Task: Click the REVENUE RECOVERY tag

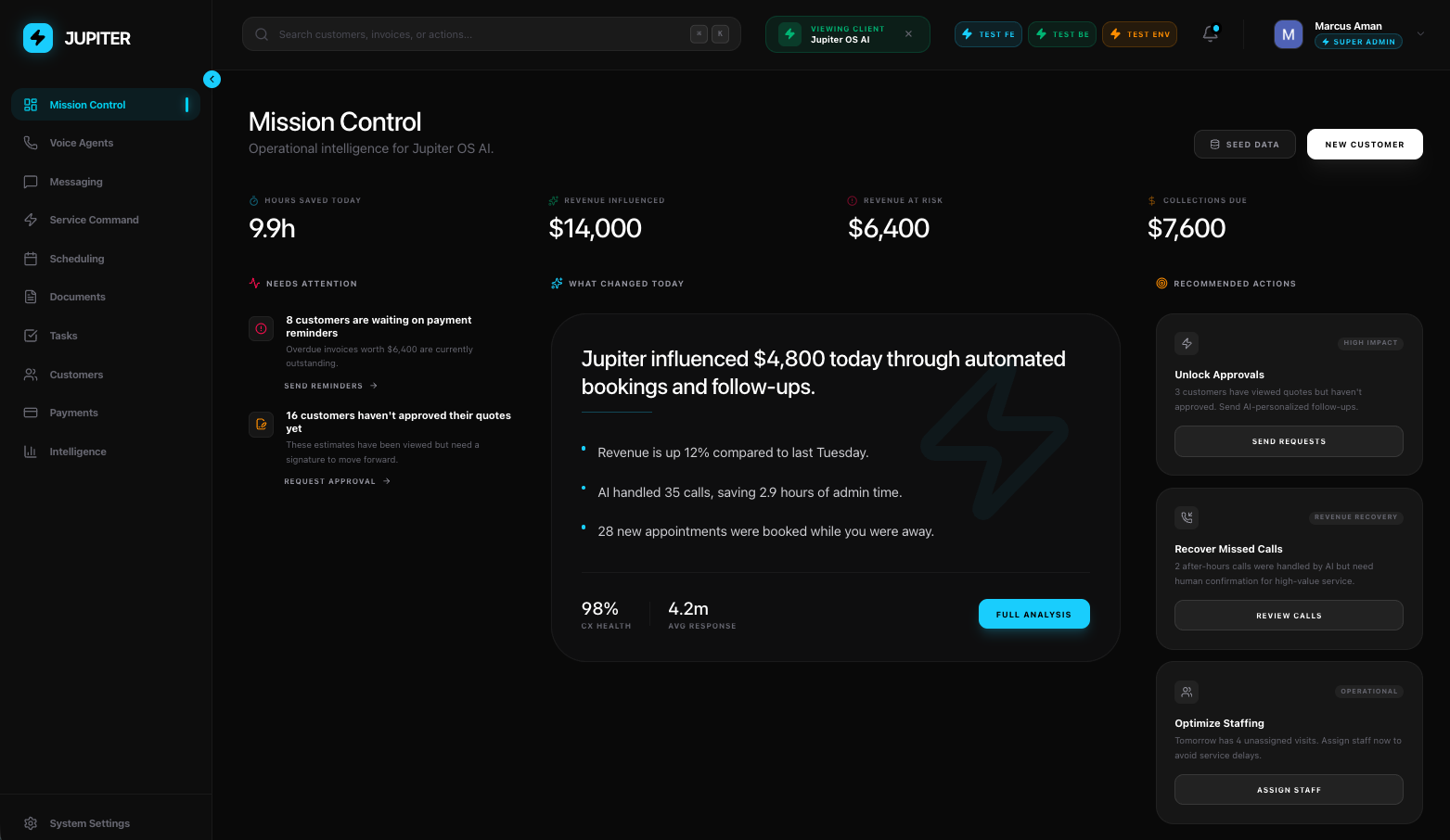Action: (1355, 517)
